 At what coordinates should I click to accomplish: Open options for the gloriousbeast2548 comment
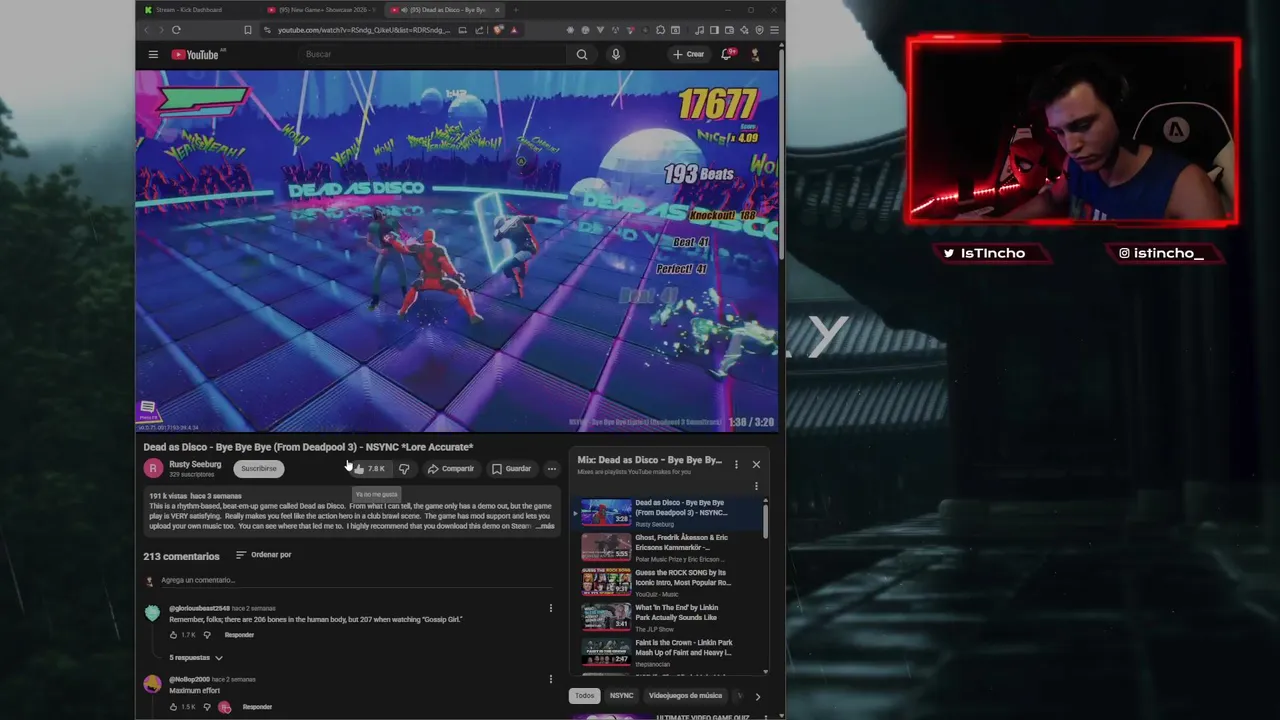(550, 608)
